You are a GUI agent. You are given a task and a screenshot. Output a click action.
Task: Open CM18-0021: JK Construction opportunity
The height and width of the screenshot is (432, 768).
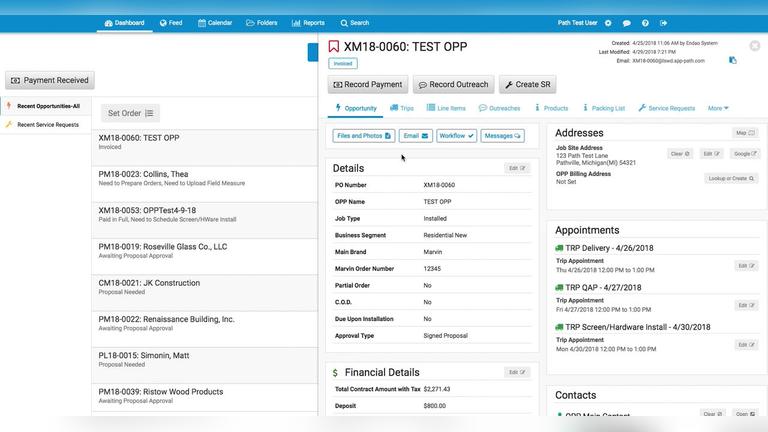(x=205, y=293)
